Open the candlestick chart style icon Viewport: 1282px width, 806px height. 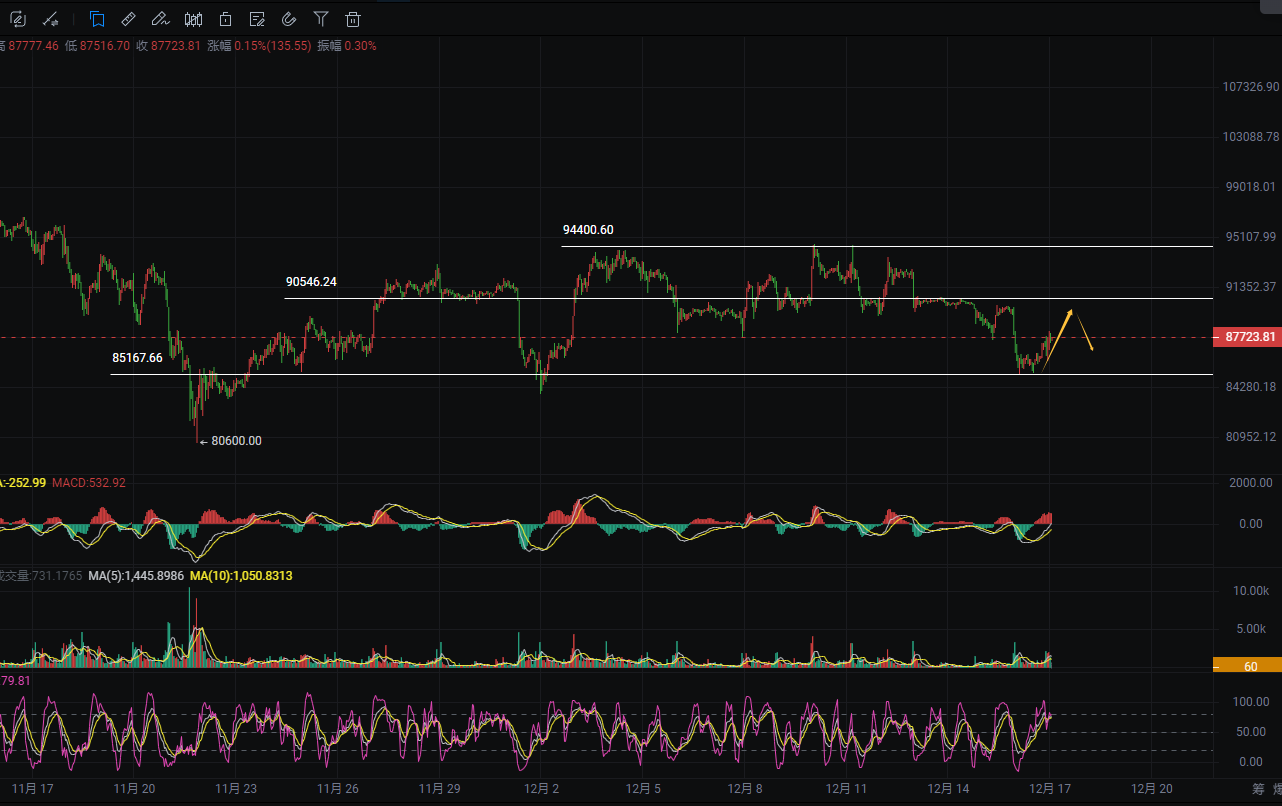coord(194,18)
